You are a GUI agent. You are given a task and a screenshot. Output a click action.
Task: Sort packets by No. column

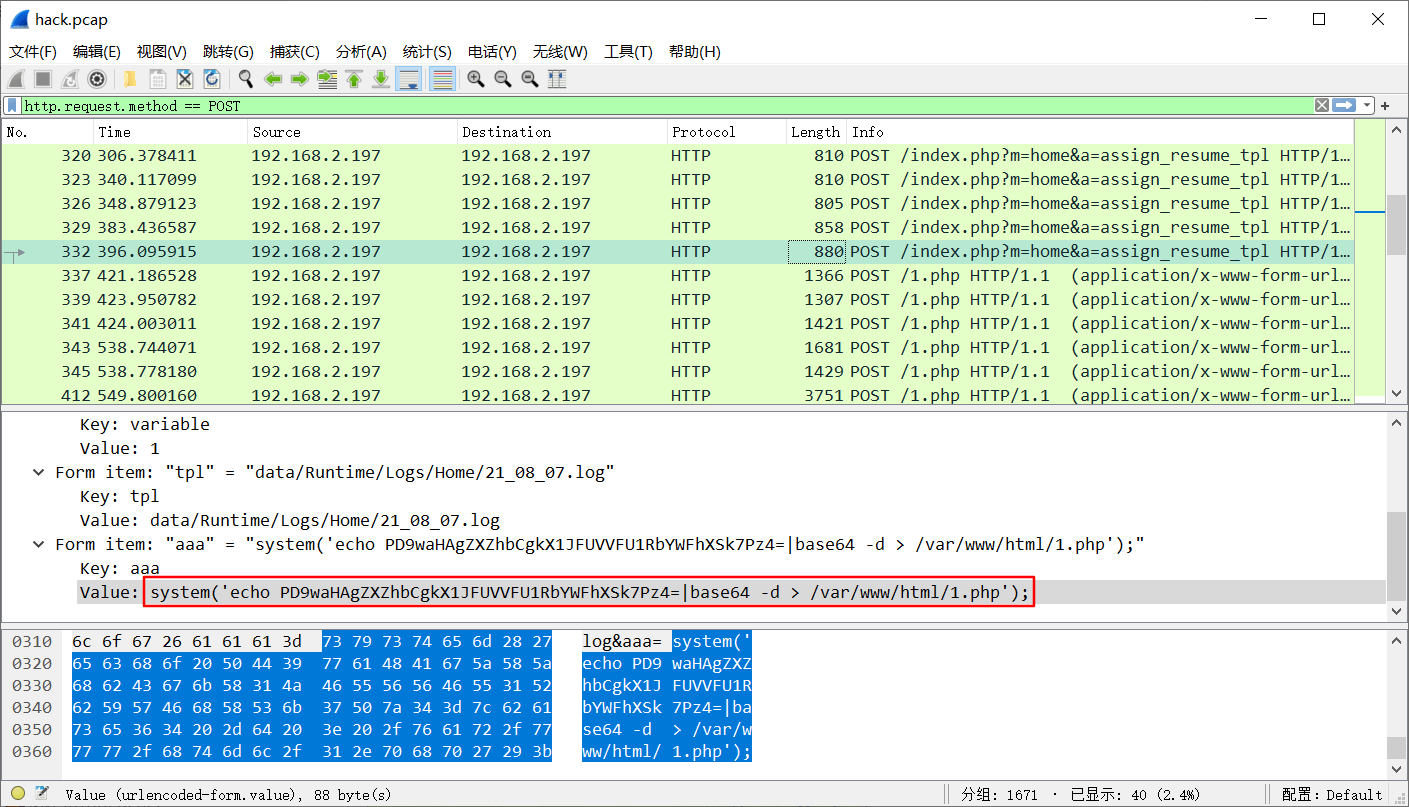click(48, 132)
